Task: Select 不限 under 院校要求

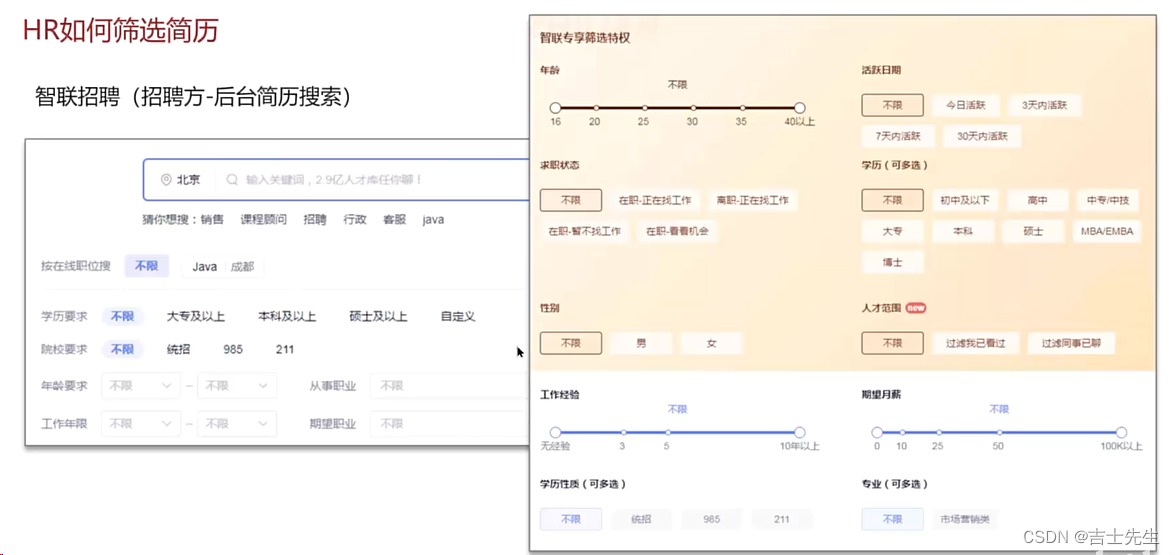Action: click(x=122, y=349)
